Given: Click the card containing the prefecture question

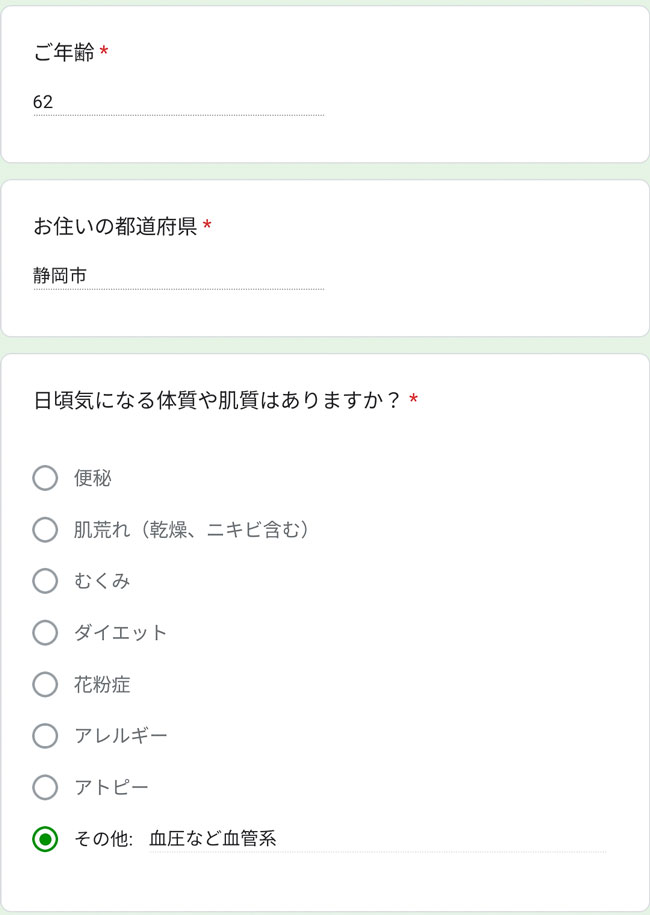Looking at the screenshot, I should click(x=325, y=255).
